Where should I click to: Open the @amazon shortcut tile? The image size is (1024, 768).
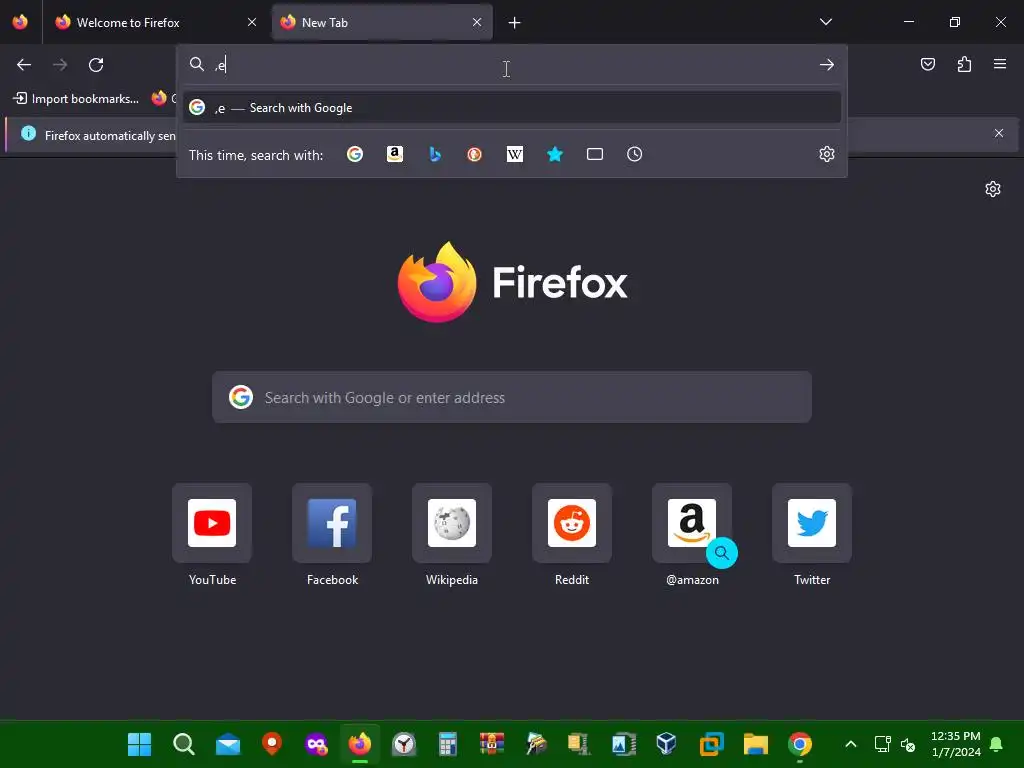[x=692, y=523]
